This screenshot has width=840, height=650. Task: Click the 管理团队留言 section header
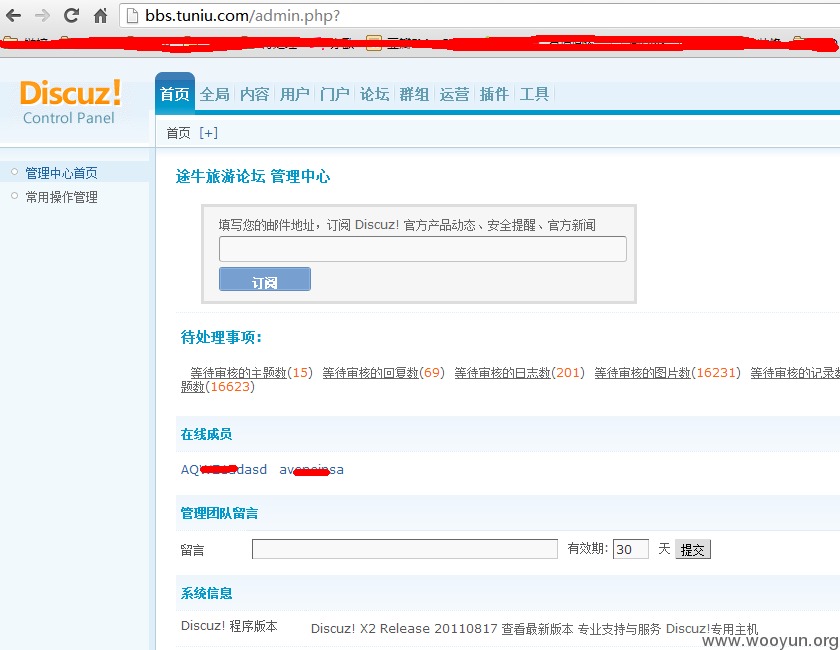point(219,513)
